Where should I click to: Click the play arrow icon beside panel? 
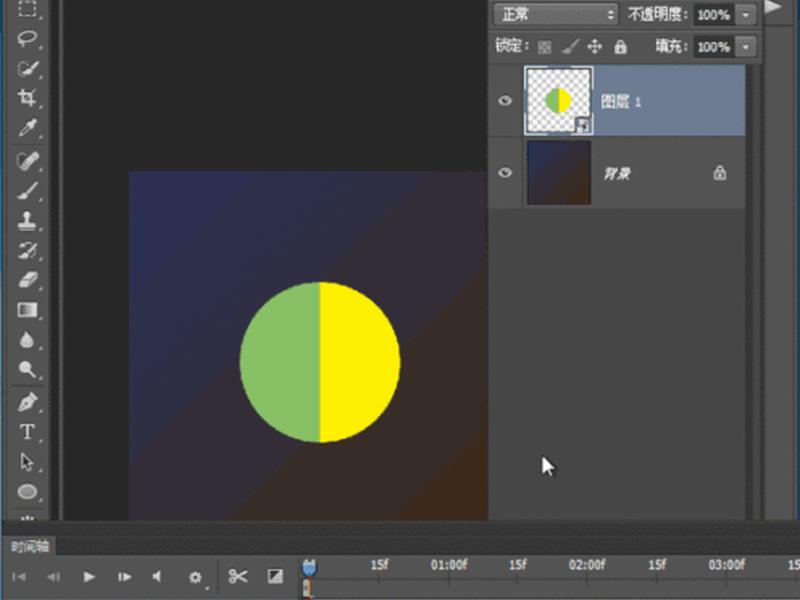(773, 7)
